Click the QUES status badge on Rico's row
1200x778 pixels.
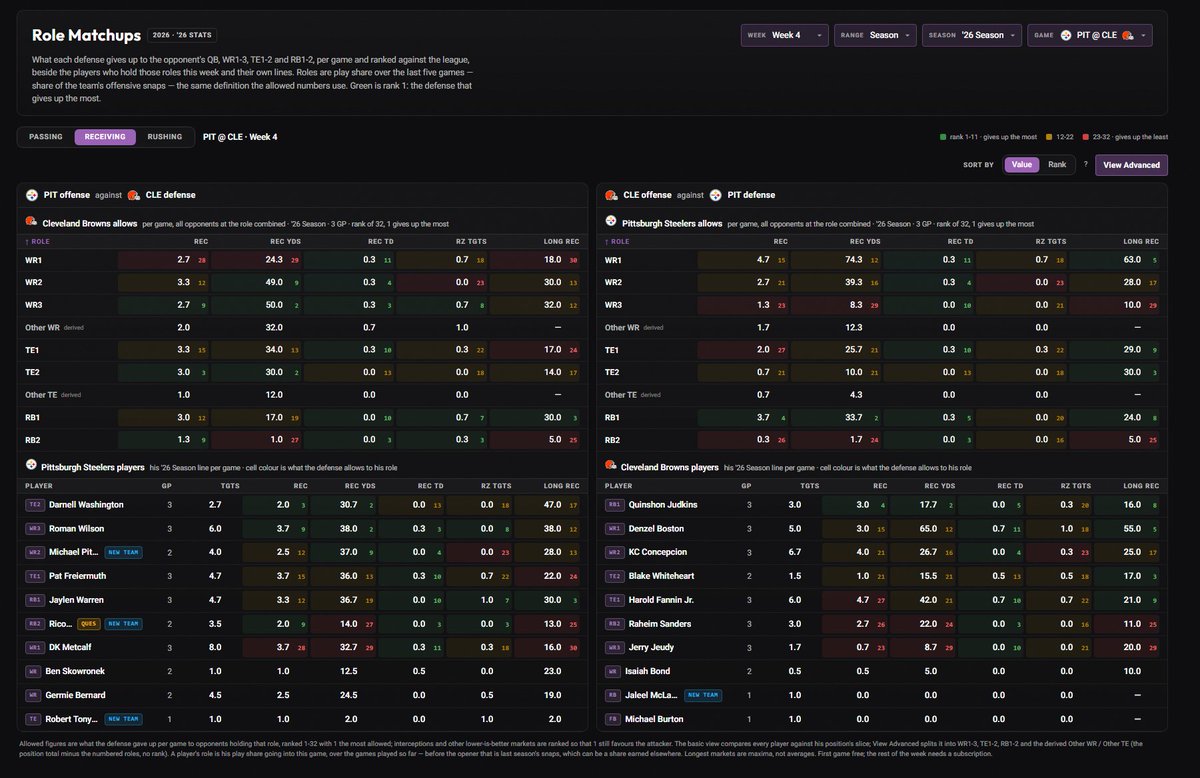coord(89,624)
